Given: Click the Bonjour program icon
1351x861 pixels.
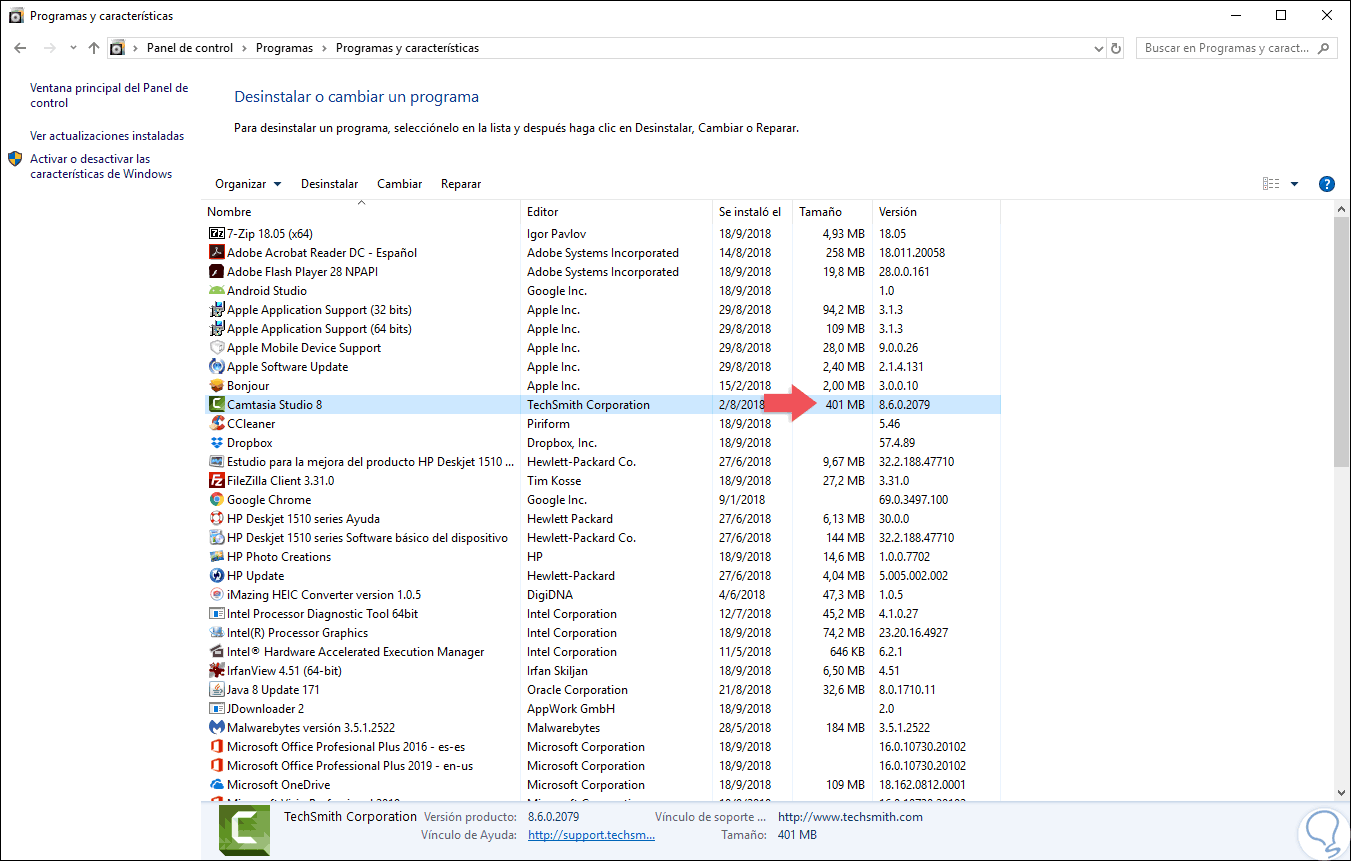Looking at the screenshot, I should click(x=216, y=386).
